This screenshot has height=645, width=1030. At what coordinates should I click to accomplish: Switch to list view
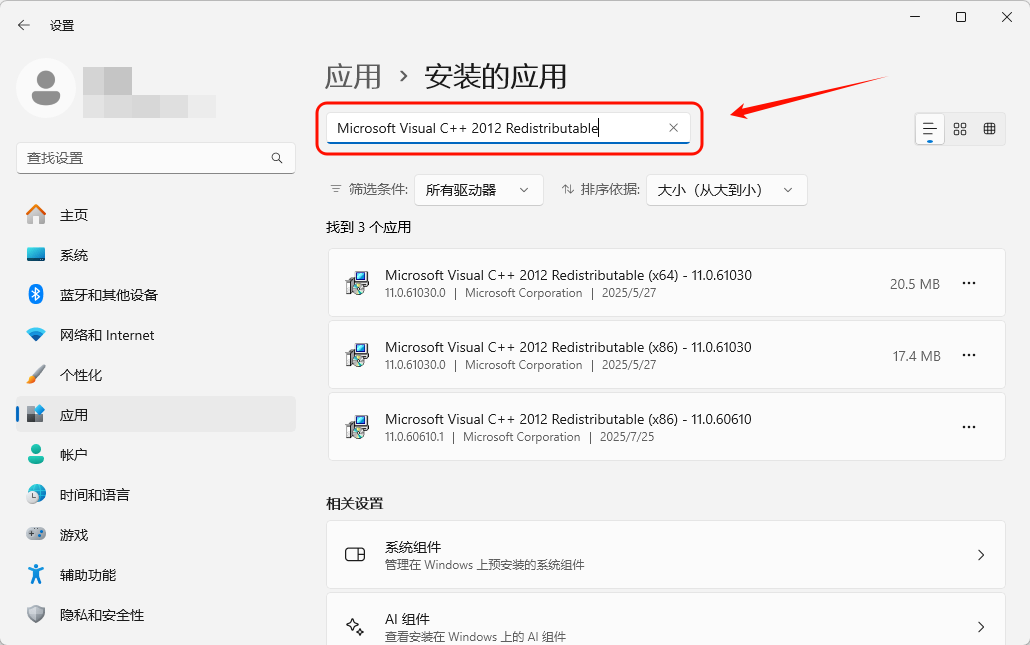point(929,129)
